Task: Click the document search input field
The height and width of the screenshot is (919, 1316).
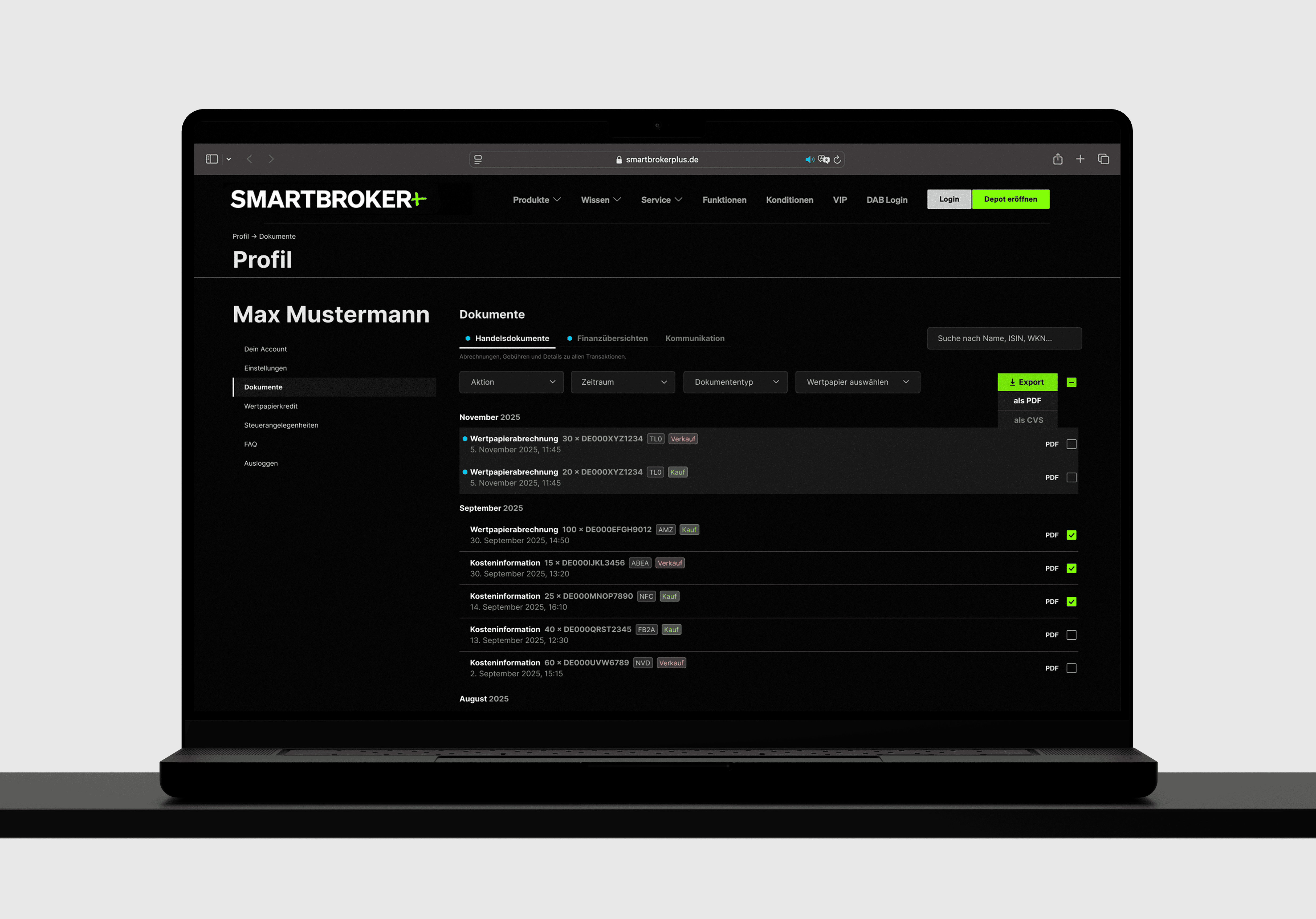Action: click(1004, 338)
